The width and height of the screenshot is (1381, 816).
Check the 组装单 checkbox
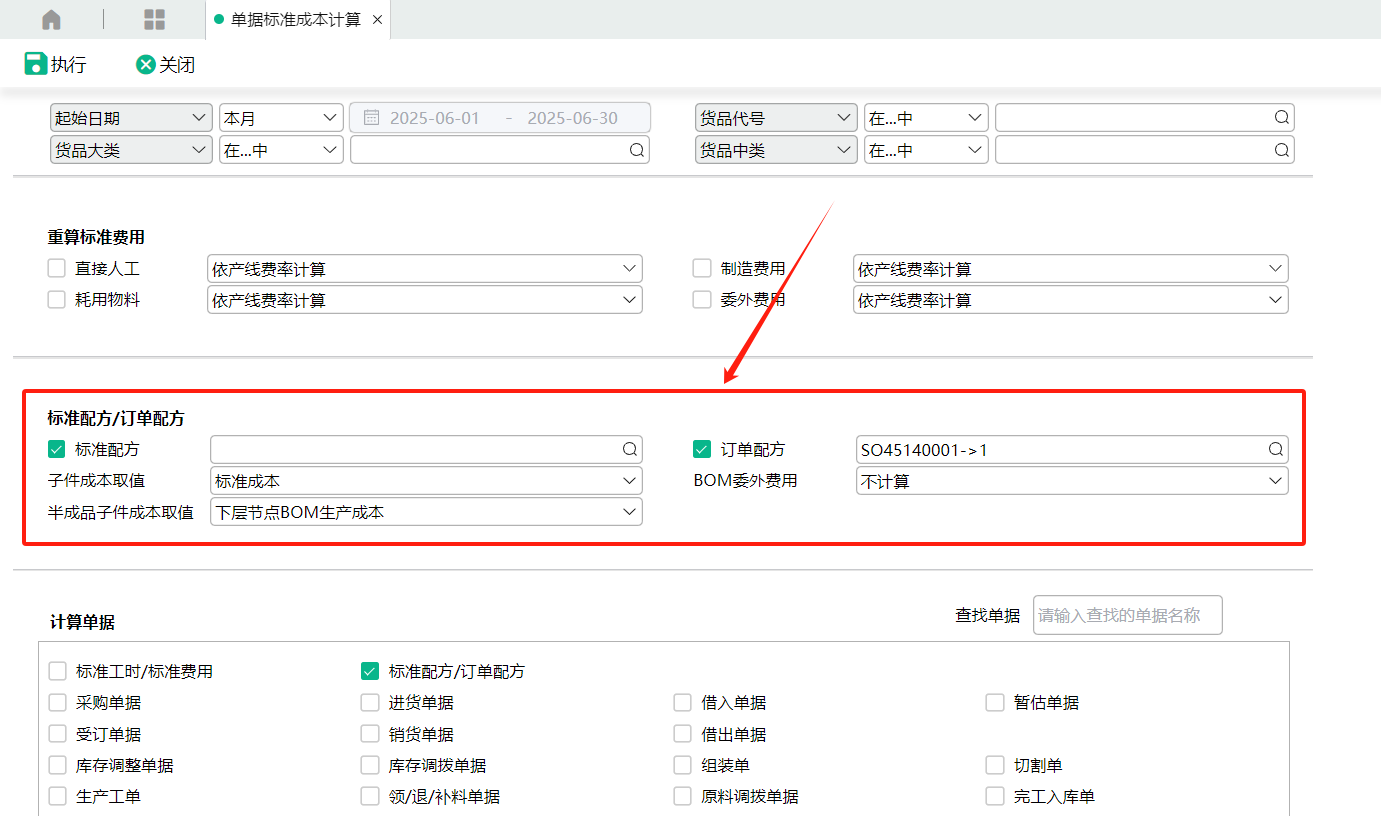pyautogui.click(x=682, y=765)
